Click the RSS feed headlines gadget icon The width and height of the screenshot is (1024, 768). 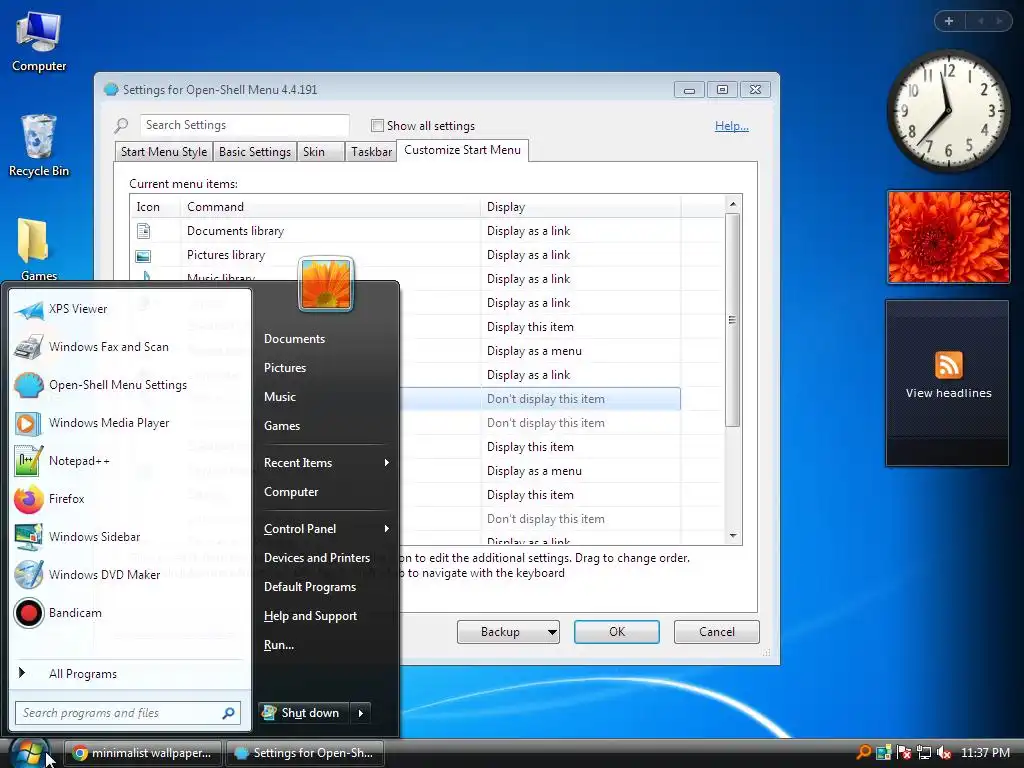[x=948, y=365]
